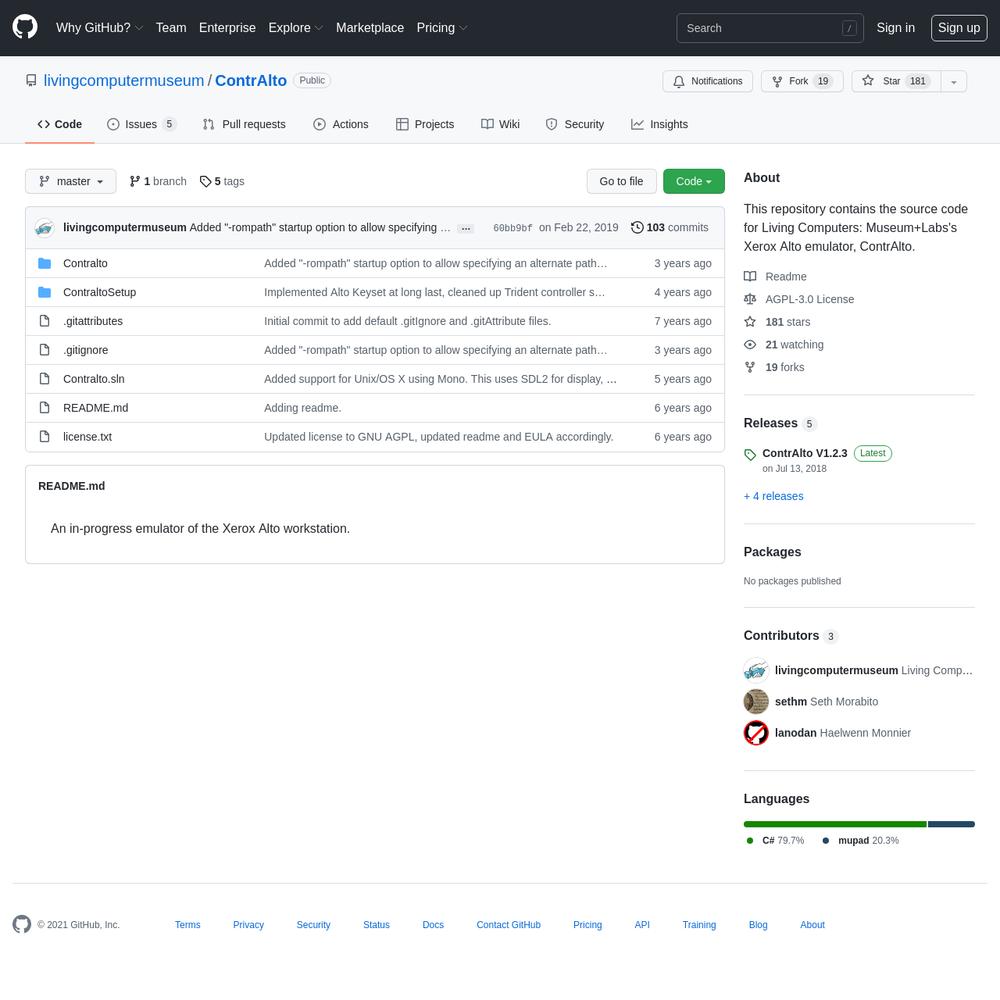The height and width of the screenshot is (1000, 1000).
Task: Click the Contact GitHub footer link
Action: click(508, 925)
